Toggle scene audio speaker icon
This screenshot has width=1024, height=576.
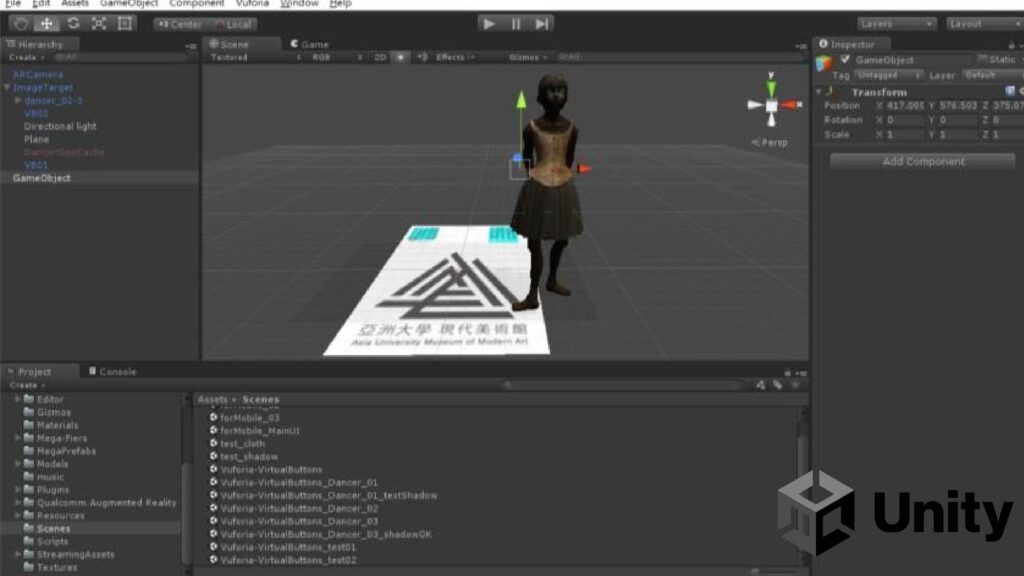click(x=422, y=57)
